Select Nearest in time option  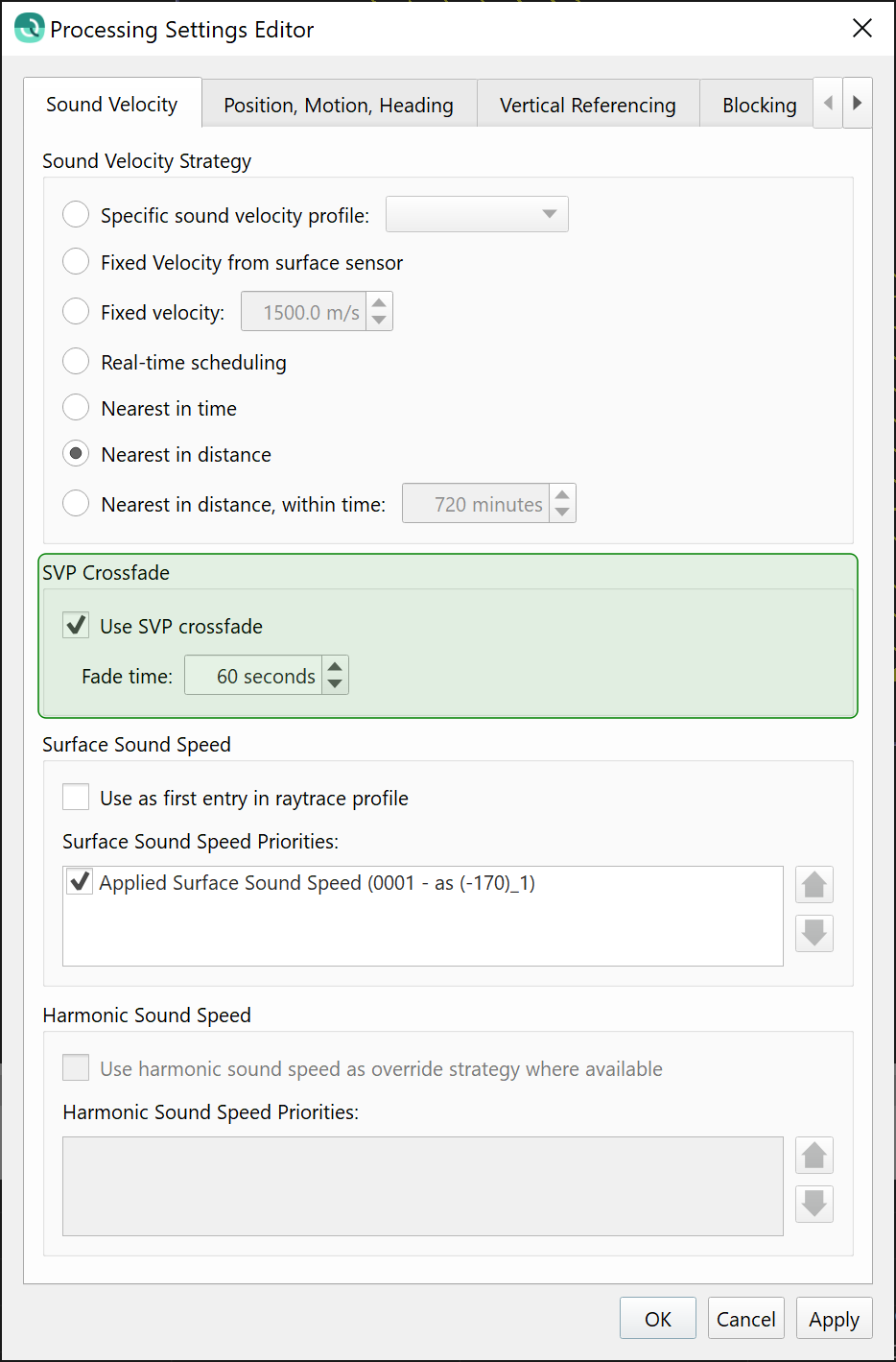tap(76, 408)
